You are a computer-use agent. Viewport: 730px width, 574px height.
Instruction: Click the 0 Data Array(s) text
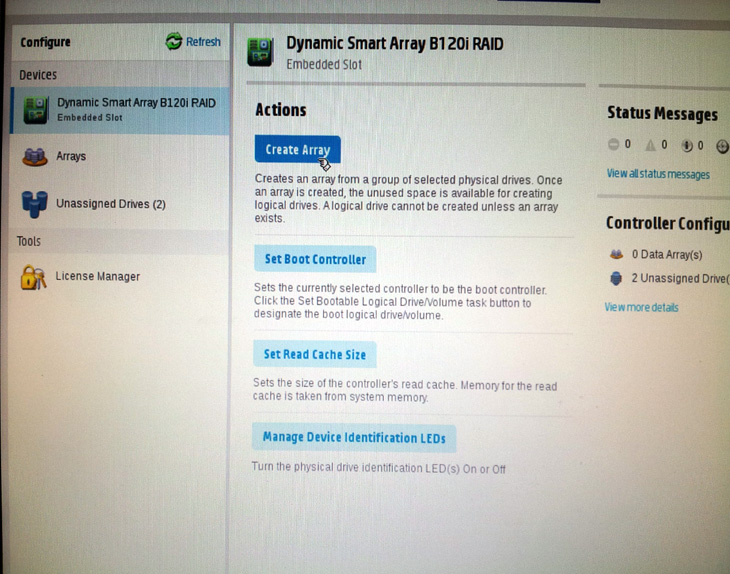pyautogui.click(x=667, y=255)
